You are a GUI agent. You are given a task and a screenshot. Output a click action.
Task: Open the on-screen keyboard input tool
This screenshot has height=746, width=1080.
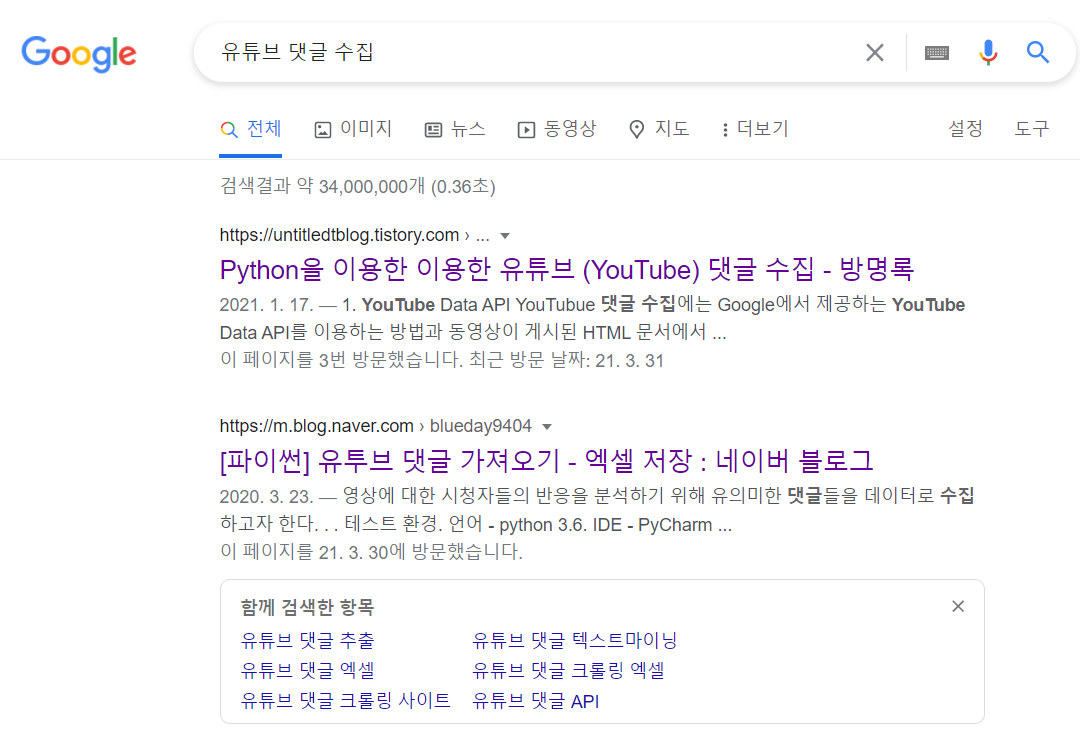coord(937,52)
